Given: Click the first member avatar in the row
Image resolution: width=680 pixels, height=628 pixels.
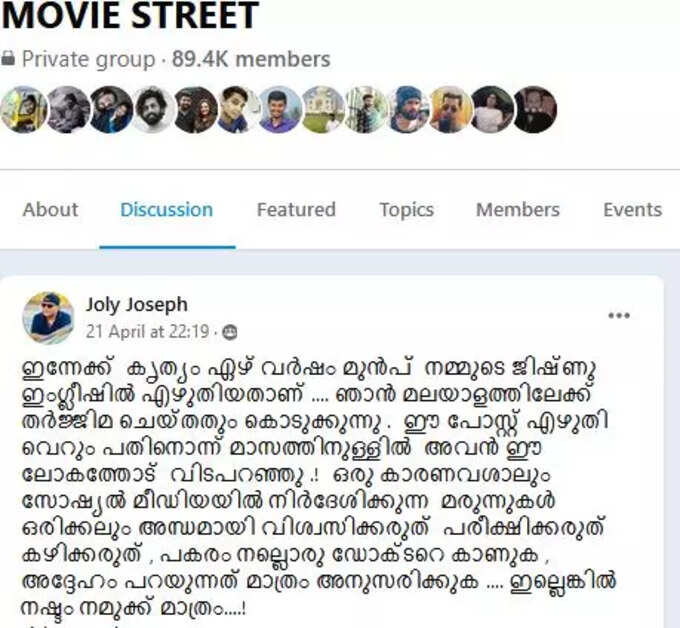Looking at the screenshot, I should pos(24,110).
